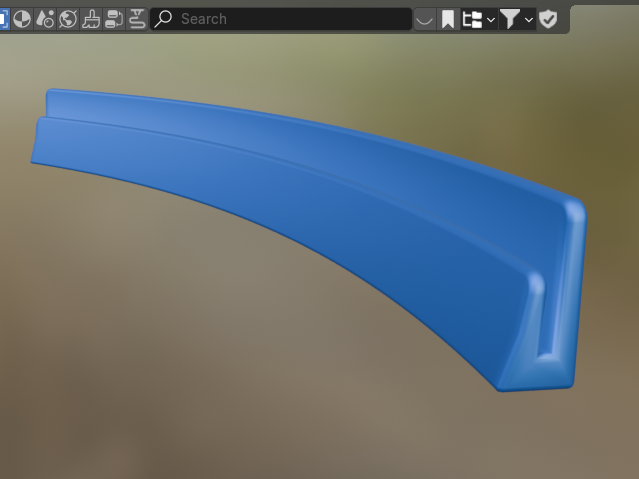Click inside the Search text field

(x=290, y=18)
